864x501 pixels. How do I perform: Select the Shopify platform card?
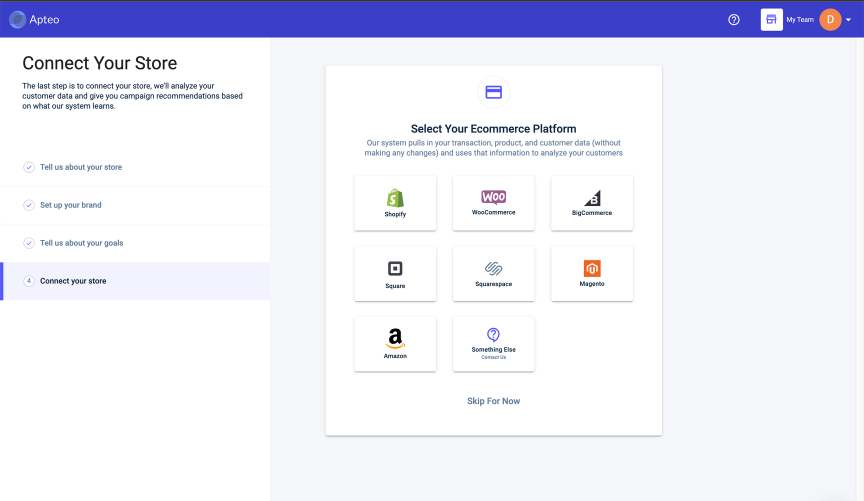(395, 203)
